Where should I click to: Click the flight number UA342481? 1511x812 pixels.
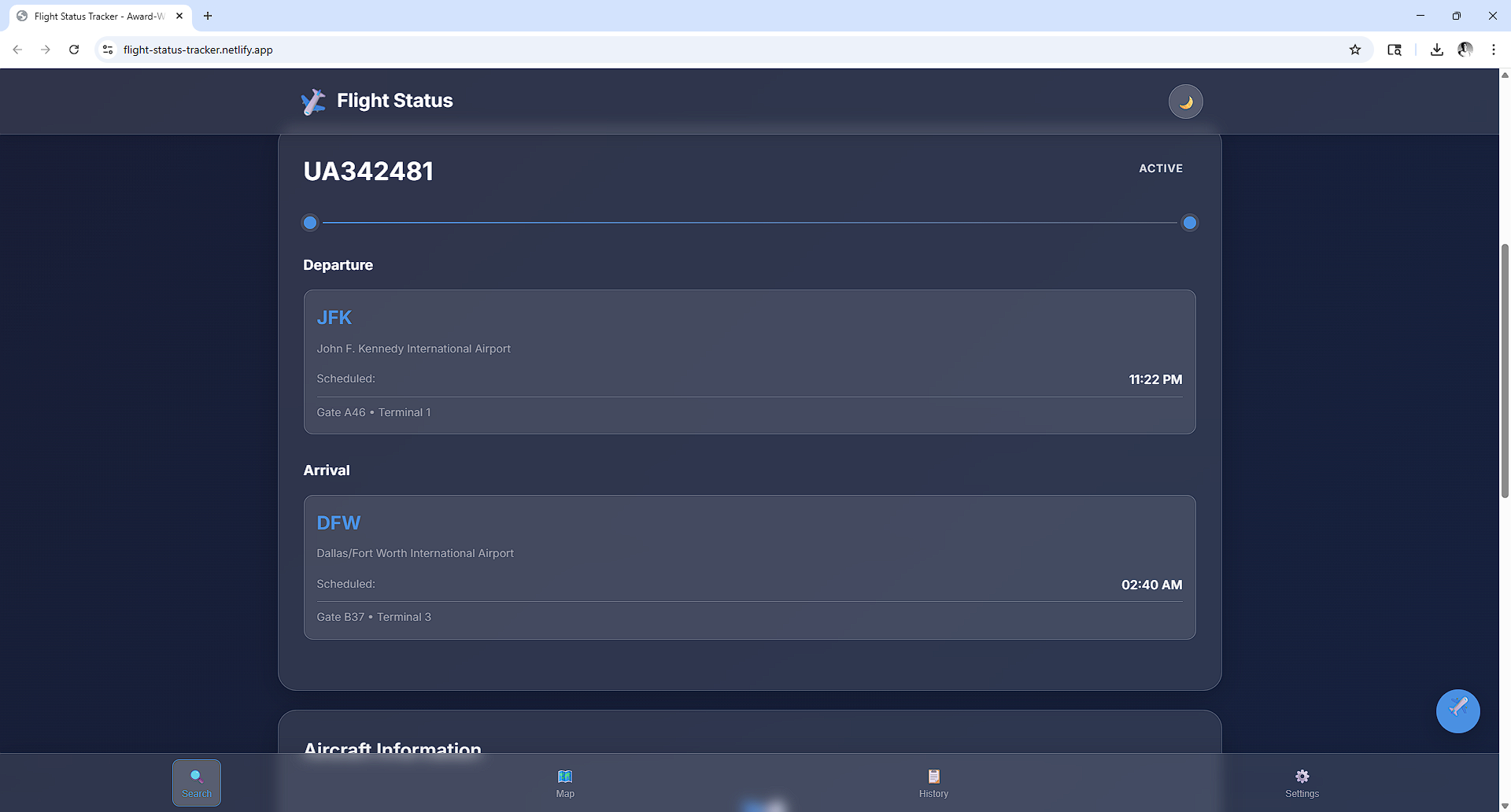coord(368,171)
